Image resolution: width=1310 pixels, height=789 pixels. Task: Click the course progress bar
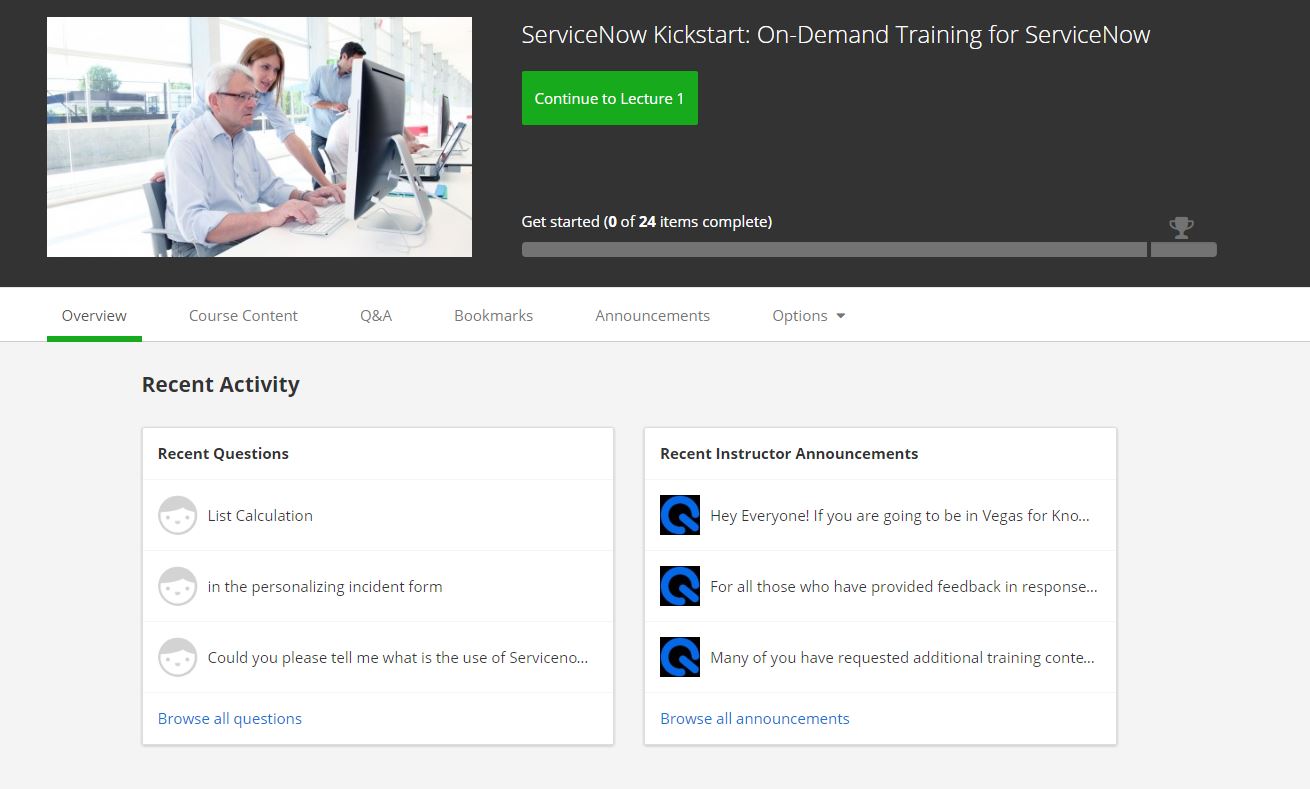tap(869, 249)
